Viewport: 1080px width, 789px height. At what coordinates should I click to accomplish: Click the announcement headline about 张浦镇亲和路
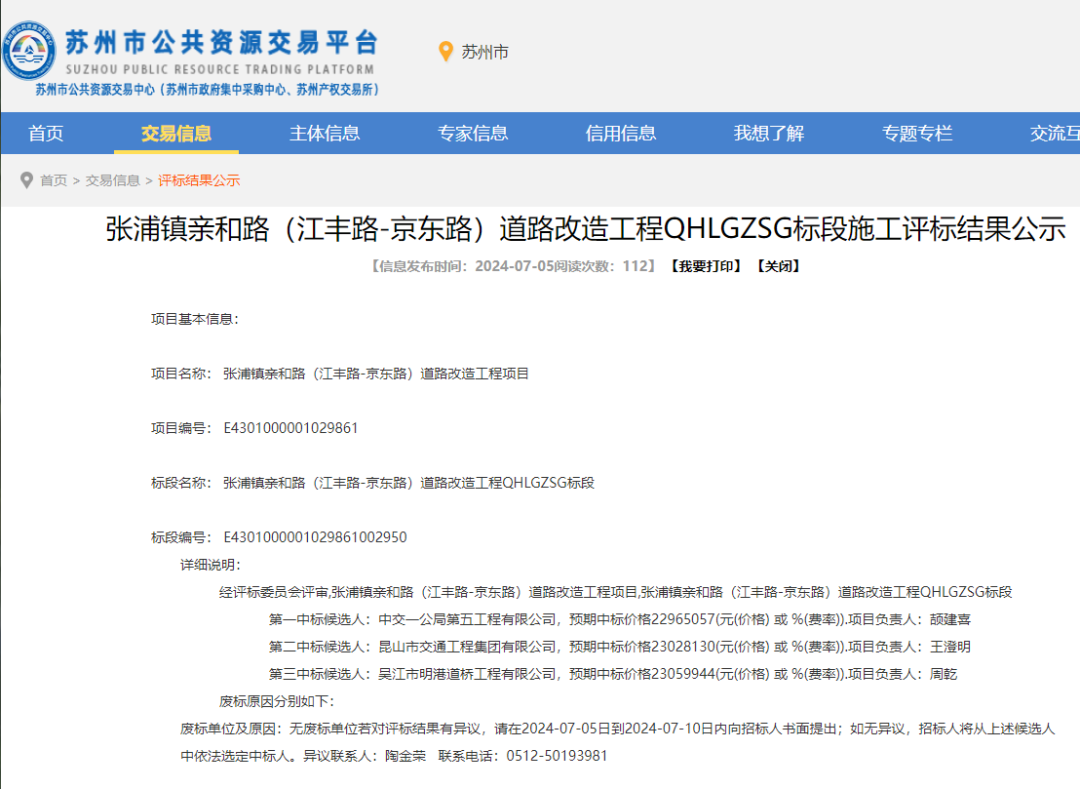[585, 229]
